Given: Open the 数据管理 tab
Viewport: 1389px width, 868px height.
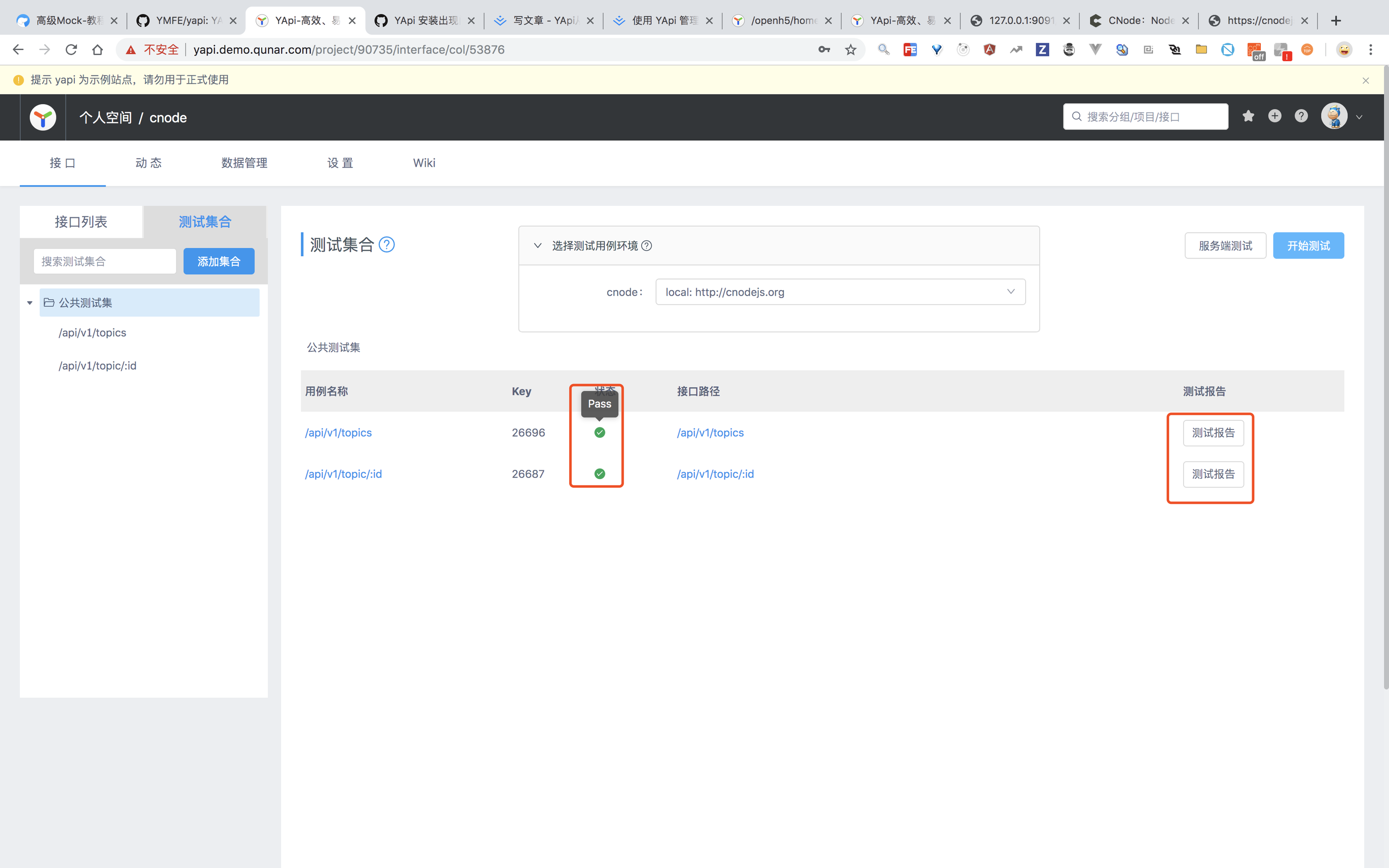Looking at the screenshot, I should click(x=244, y=163).
